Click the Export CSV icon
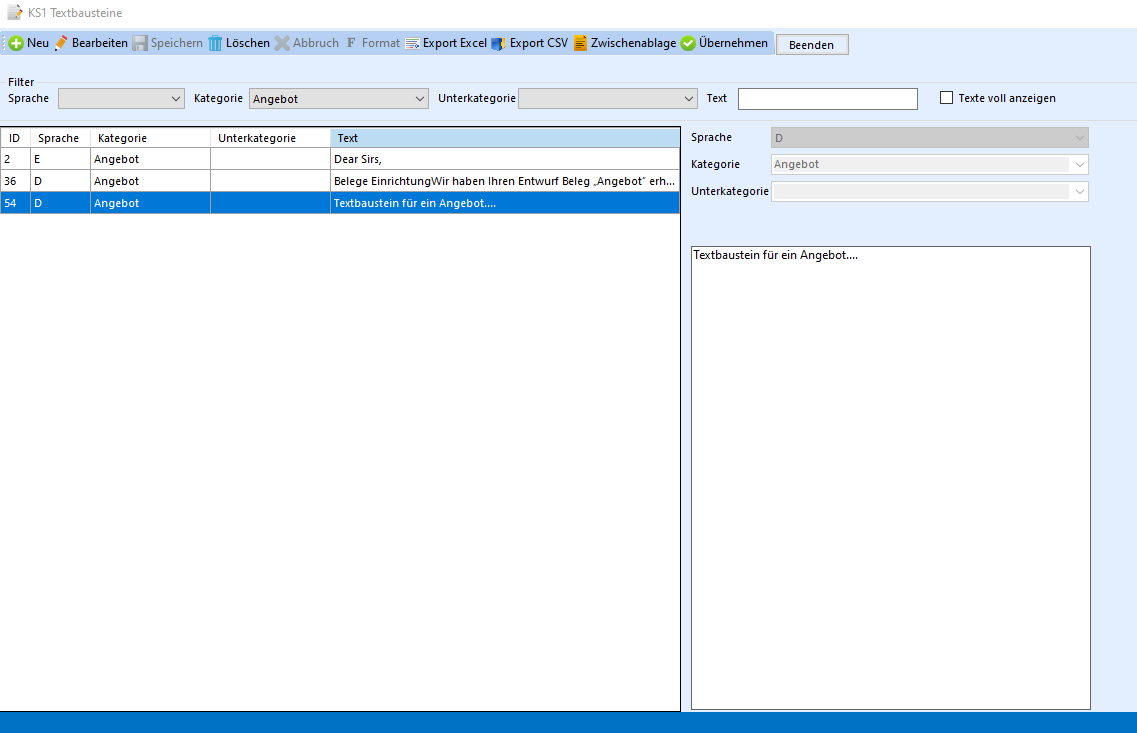1137x733 pixels. 498,44
